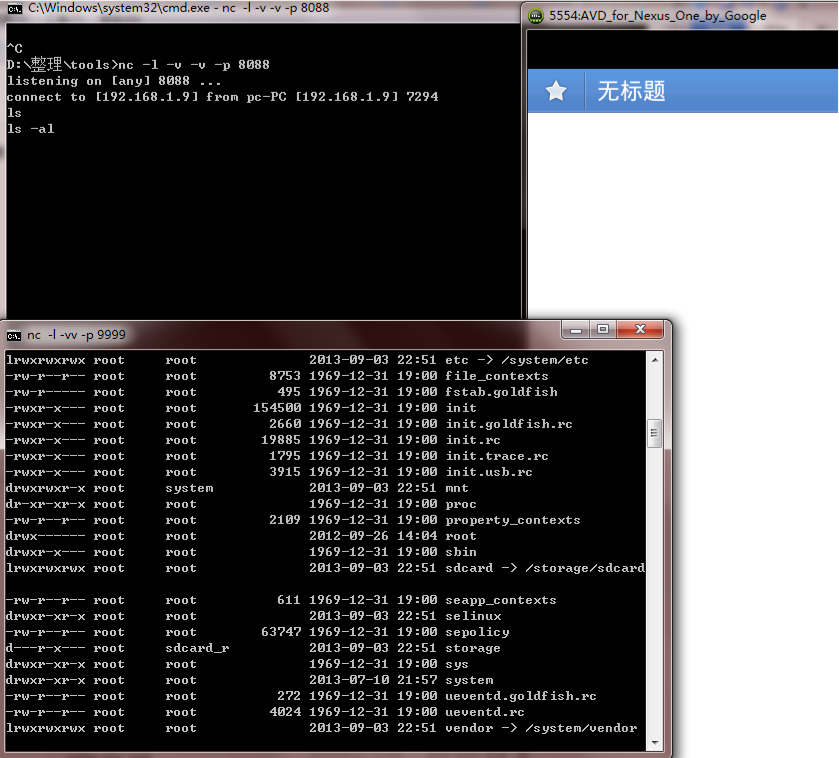Screen dimensions: 839x758
Task: Click the 'system' group of the mnt row
Action: click(189, 488)
